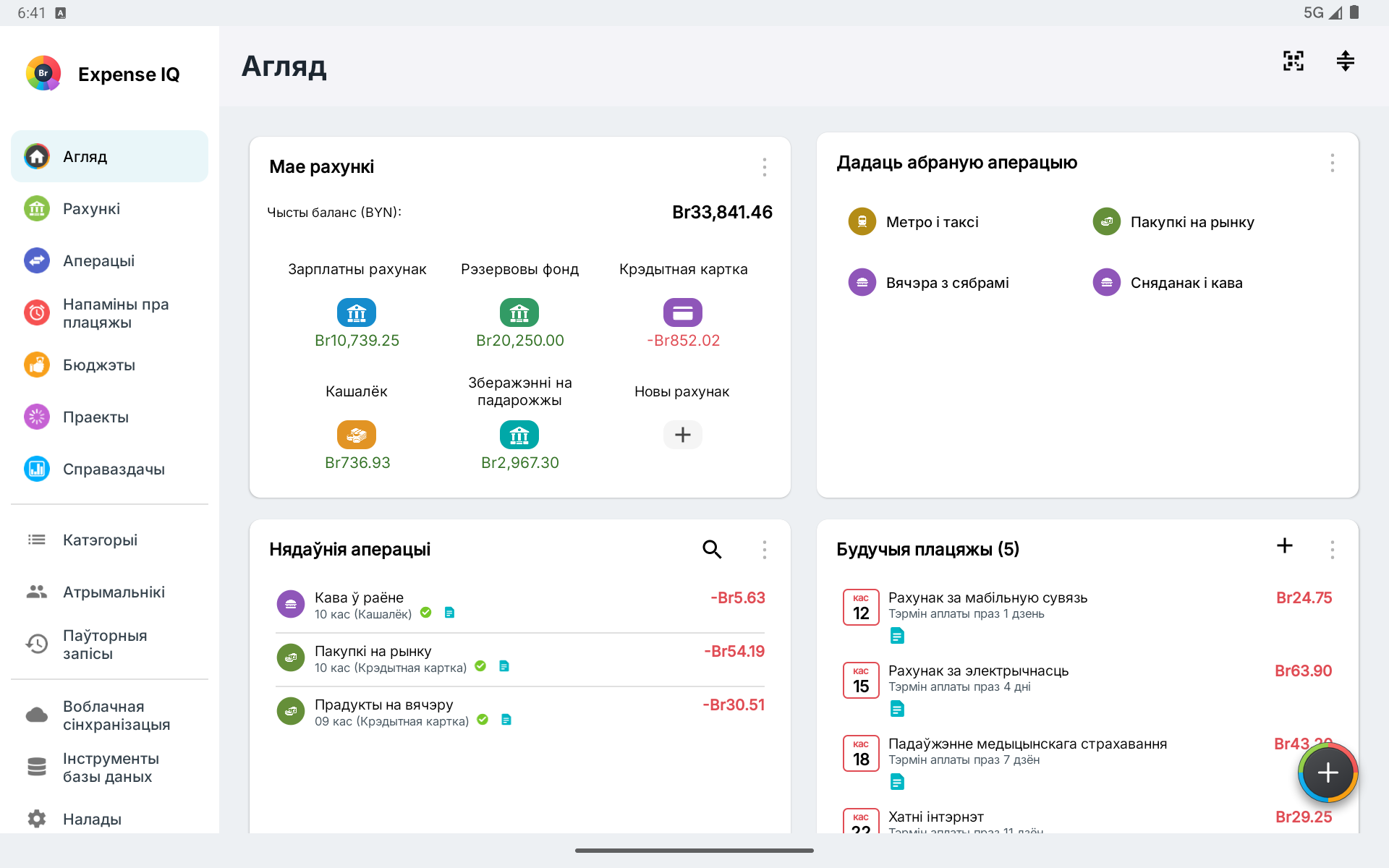This screenshot has width=1389, height=868.
Task: Open Напаміны пра плацяжы in sidebar
Action: coord(109,312)
